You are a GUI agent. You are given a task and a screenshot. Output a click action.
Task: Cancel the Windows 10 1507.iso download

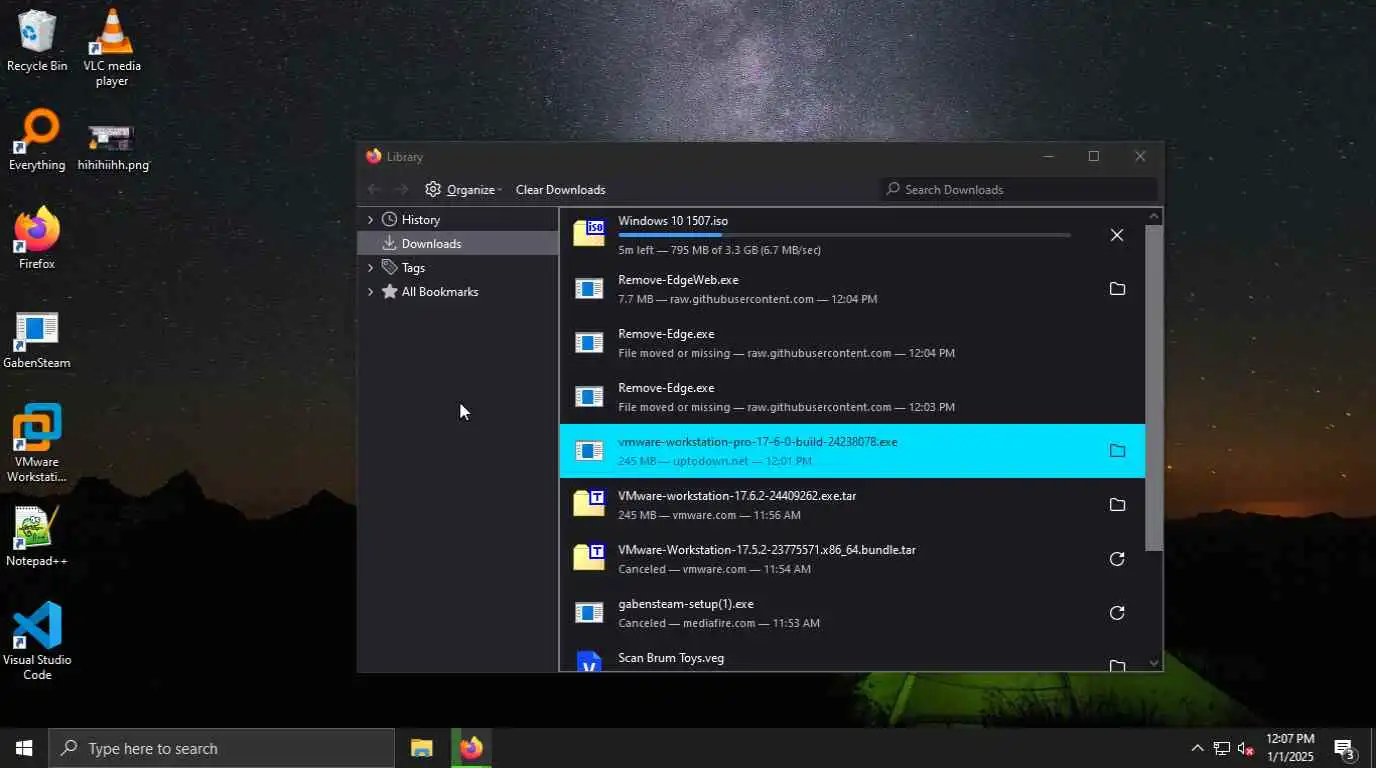(1117, 235)
